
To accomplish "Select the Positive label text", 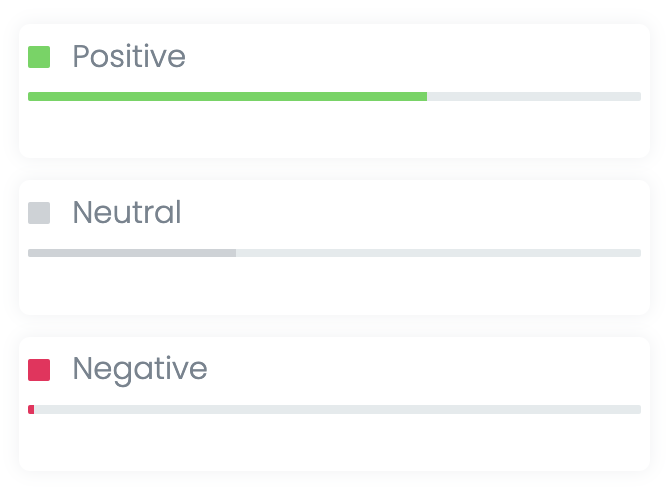I will pos(129,56).
